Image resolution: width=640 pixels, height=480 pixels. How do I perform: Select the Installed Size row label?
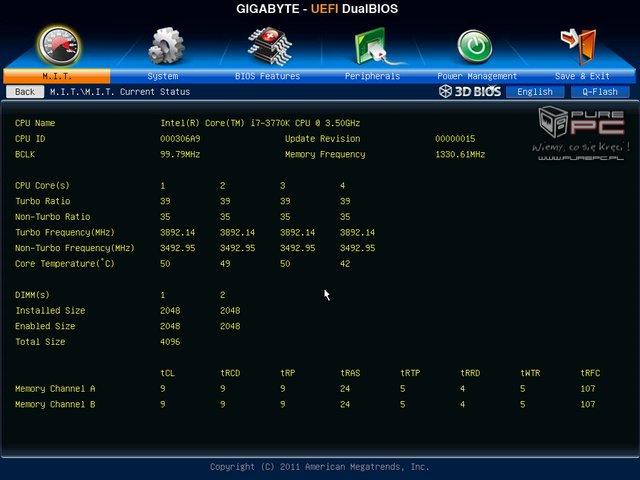(x=50, y=311)
